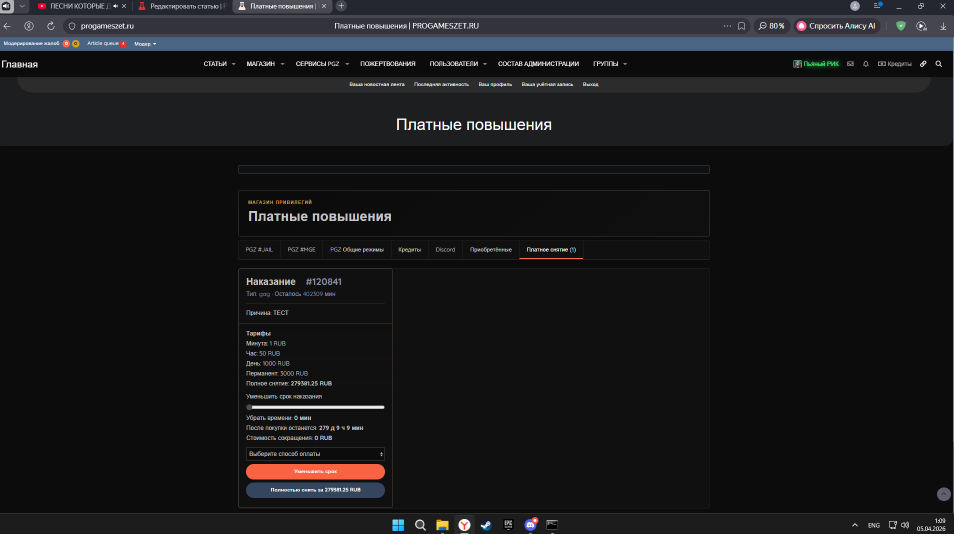
Task: Open the payment method dropdown
Action: 315,453
